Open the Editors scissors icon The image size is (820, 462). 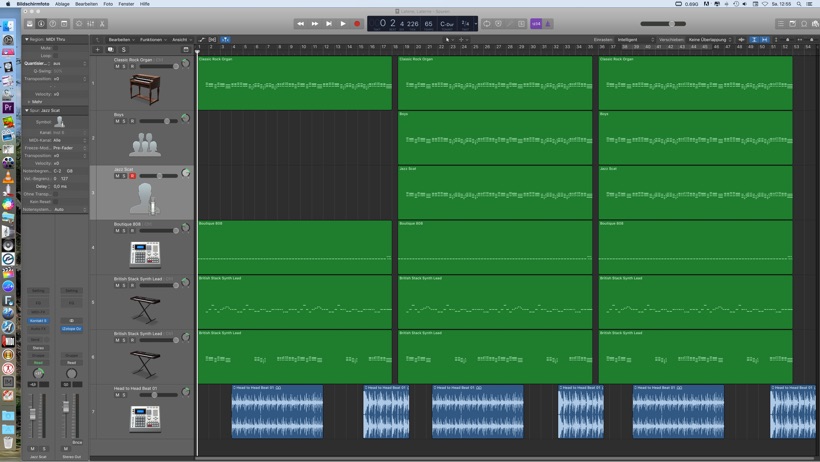click(x=102, y=24)
